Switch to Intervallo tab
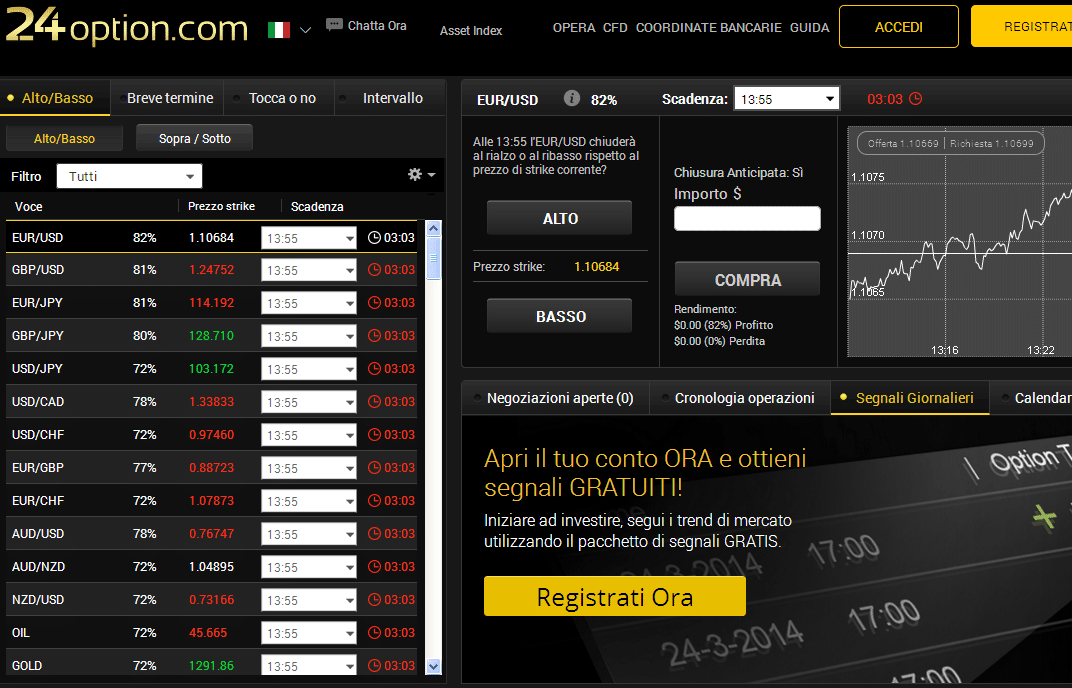 (392, 98)
